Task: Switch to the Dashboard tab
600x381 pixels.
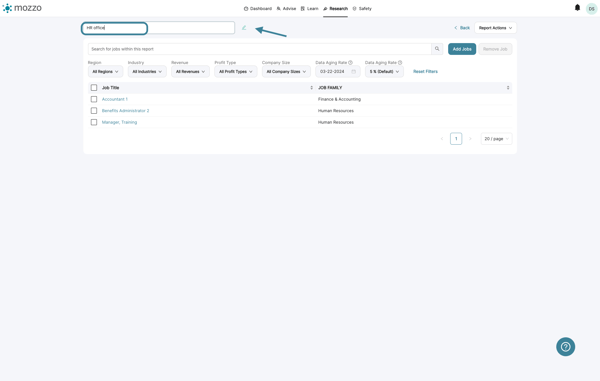Action: 258,8
